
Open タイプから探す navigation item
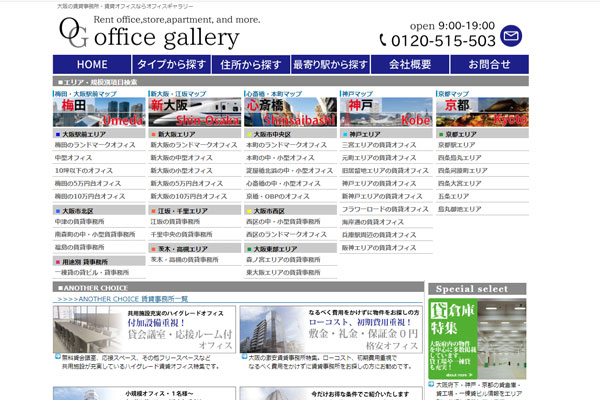coord(171,64)
